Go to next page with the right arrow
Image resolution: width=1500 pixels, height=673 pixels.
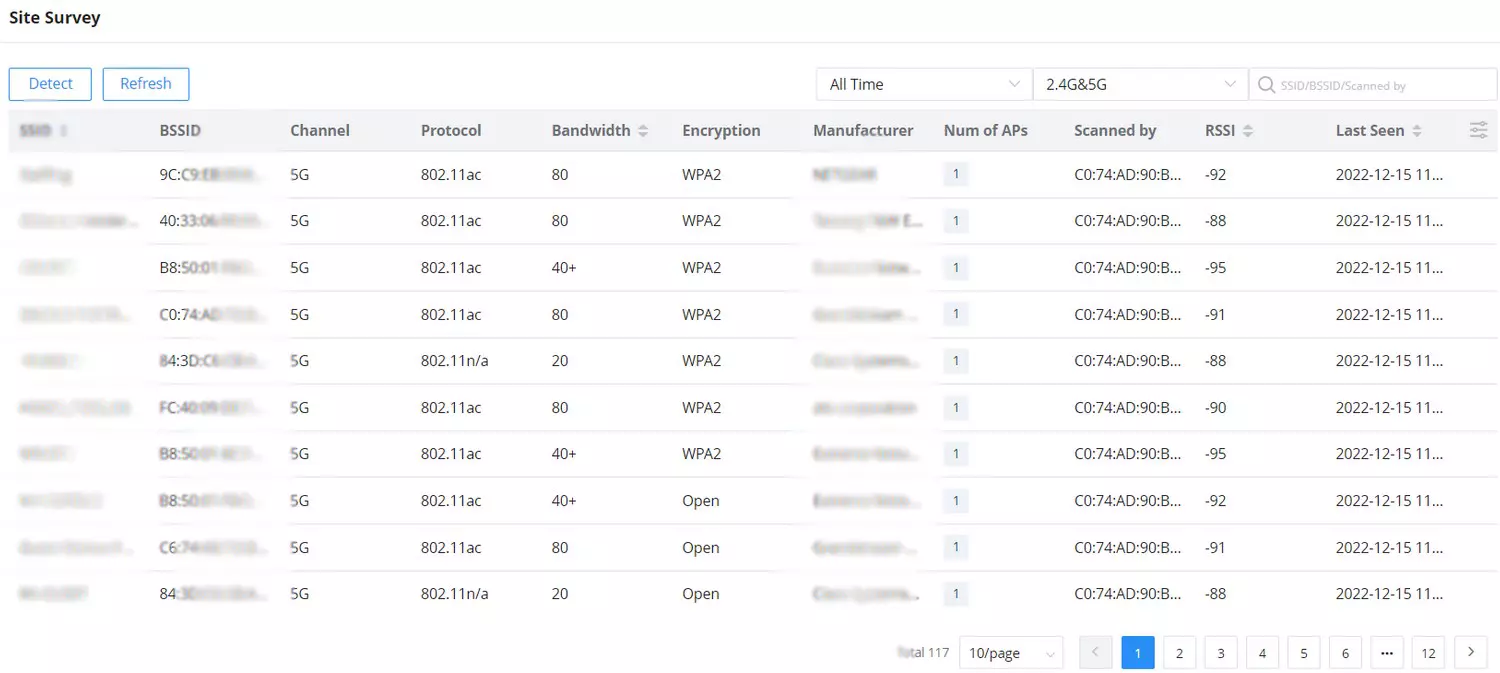[x=1470, y=652]
